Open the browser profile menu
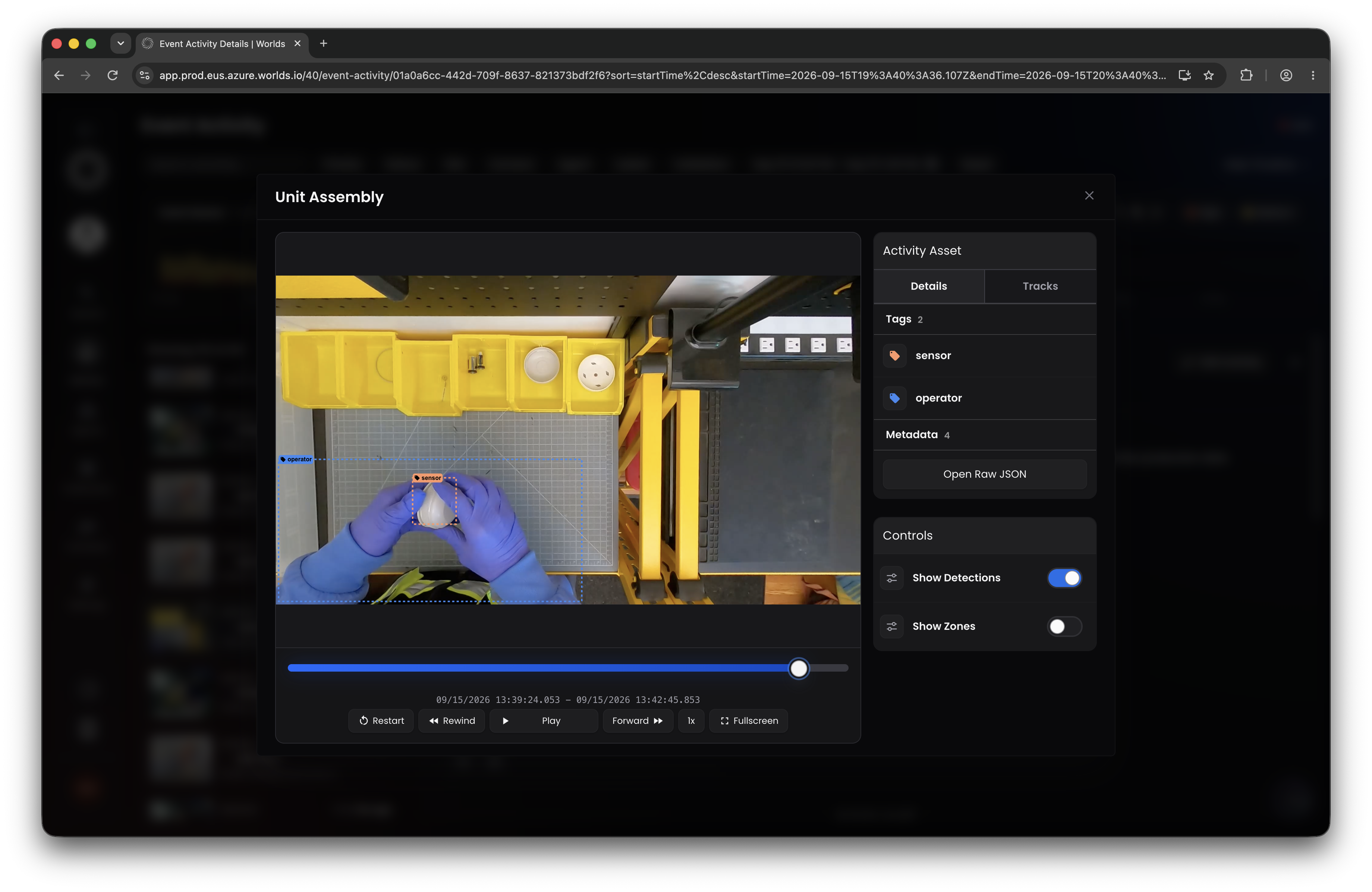Image resolution: width=1372 pixels, height=892 pixels. (x=1286, y=76)
